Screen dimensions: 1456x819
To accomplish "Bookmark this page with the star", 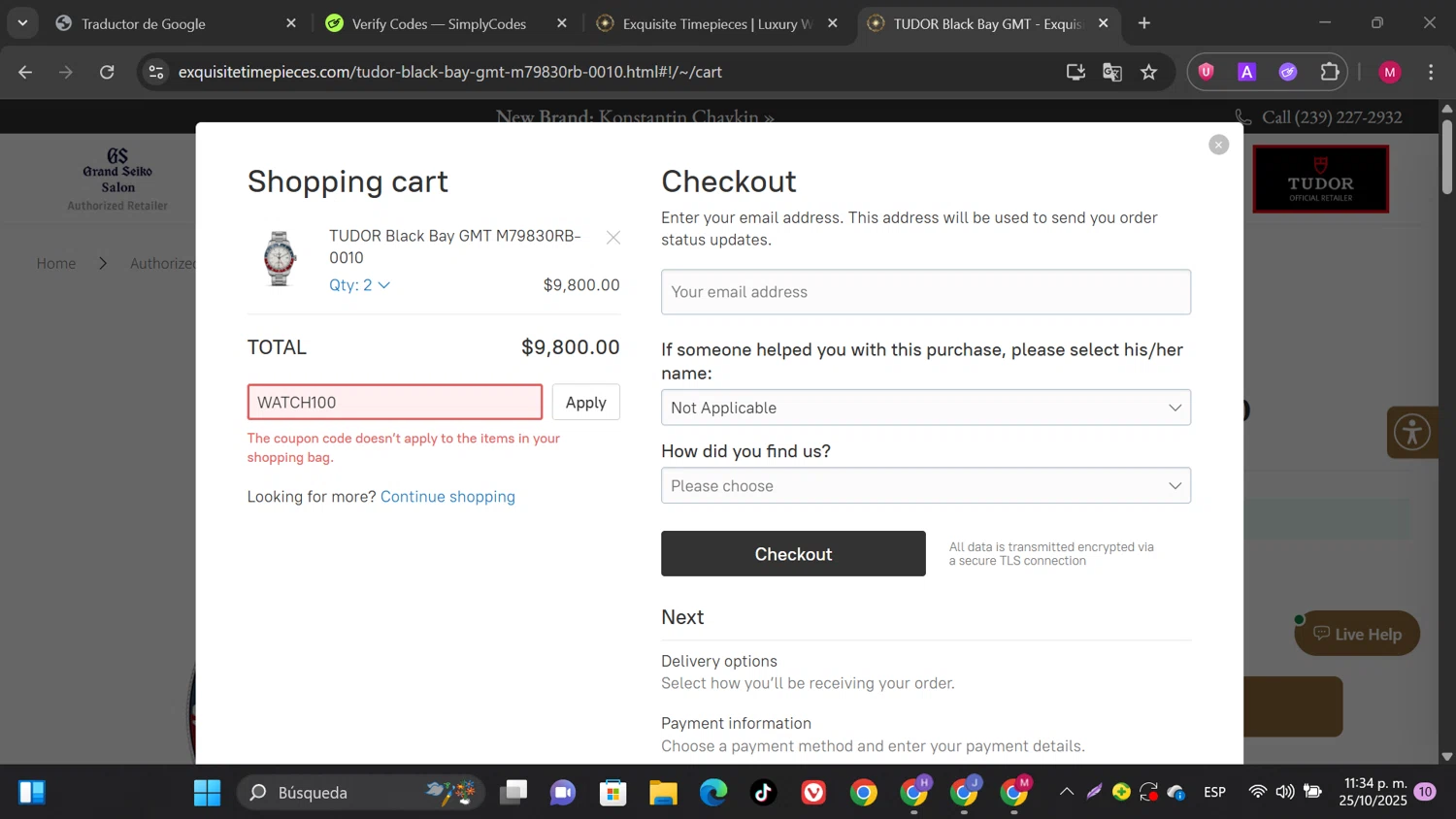I will 1149,72.
